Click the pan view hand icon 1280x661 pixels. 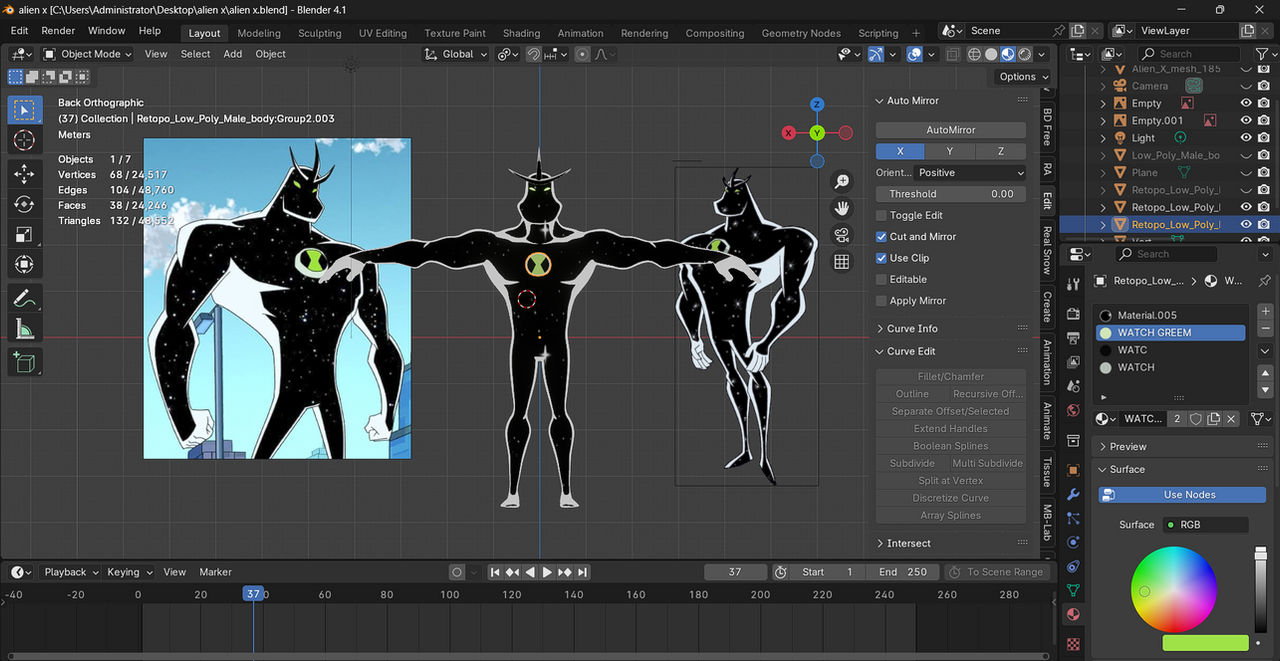(x=842, y=208)
